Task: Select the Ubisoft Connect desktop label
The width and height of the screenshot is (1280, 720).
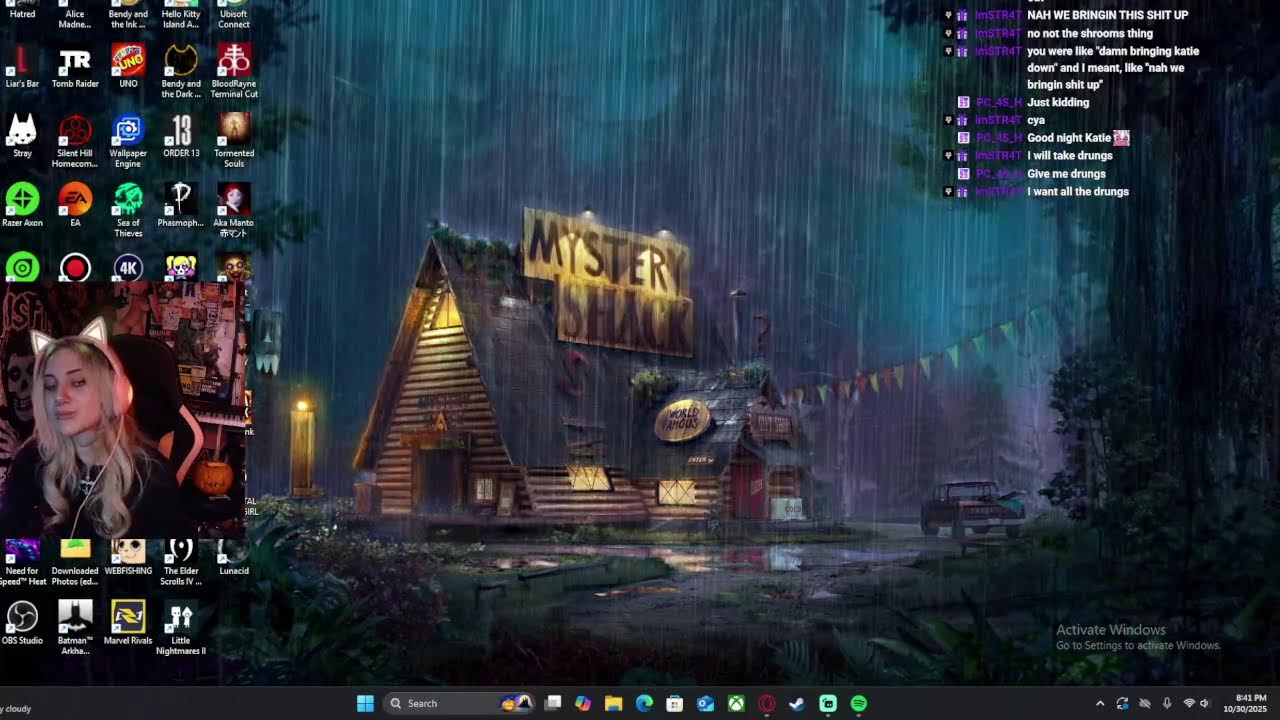Action: point(234,18)
